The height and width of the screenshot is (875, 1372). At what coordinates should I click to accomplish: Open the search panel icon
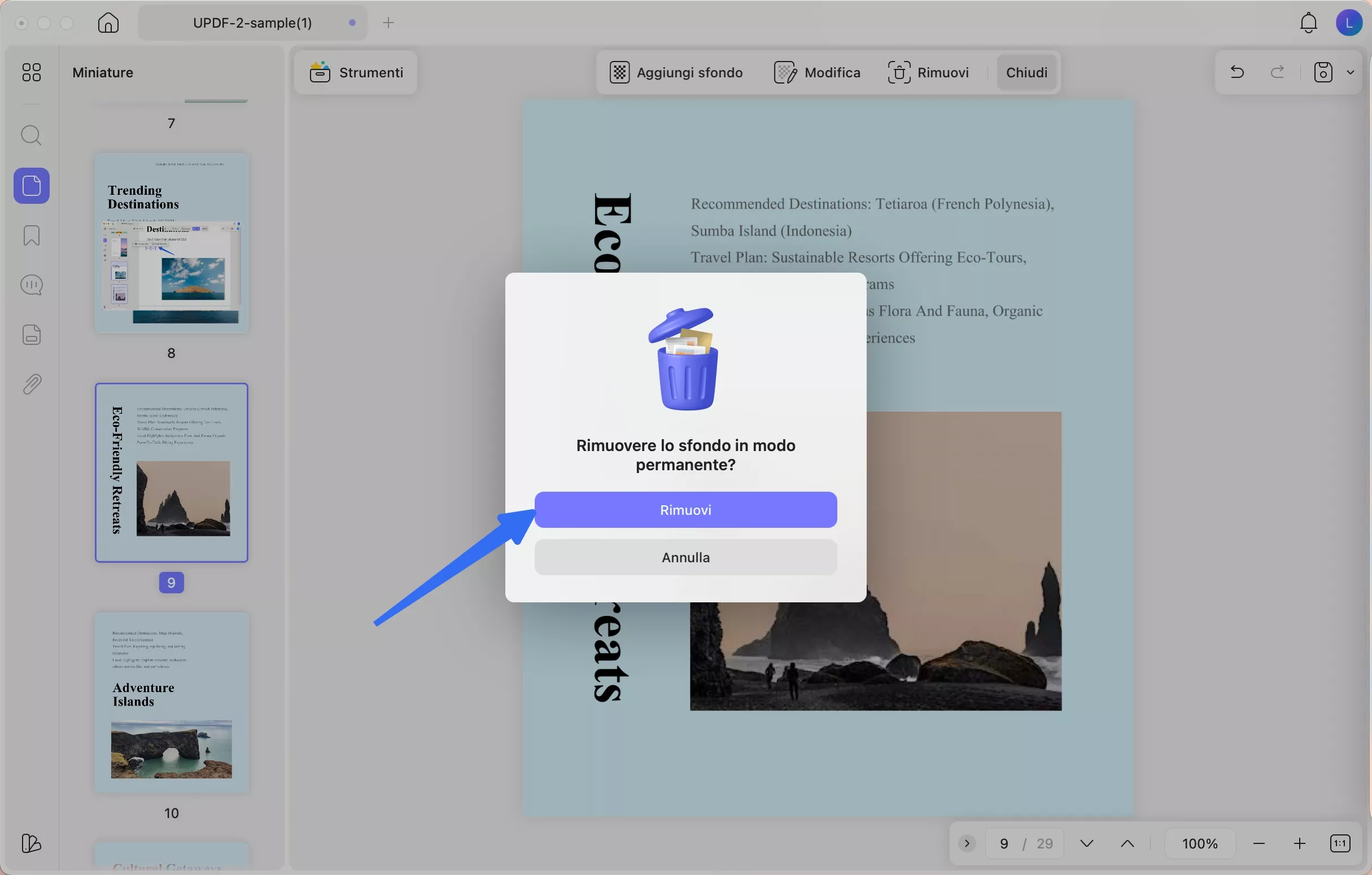point(32,135)
